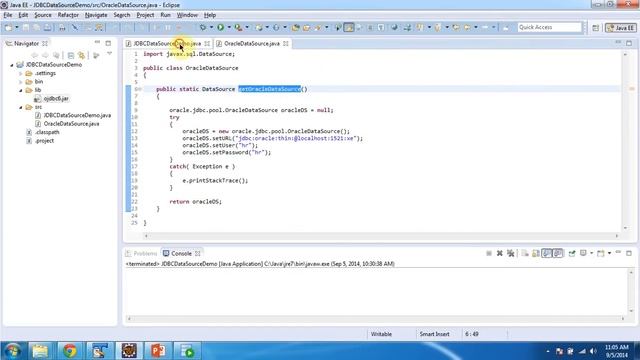
Task: Collapse the lib folder
Action: coord(20,90)
